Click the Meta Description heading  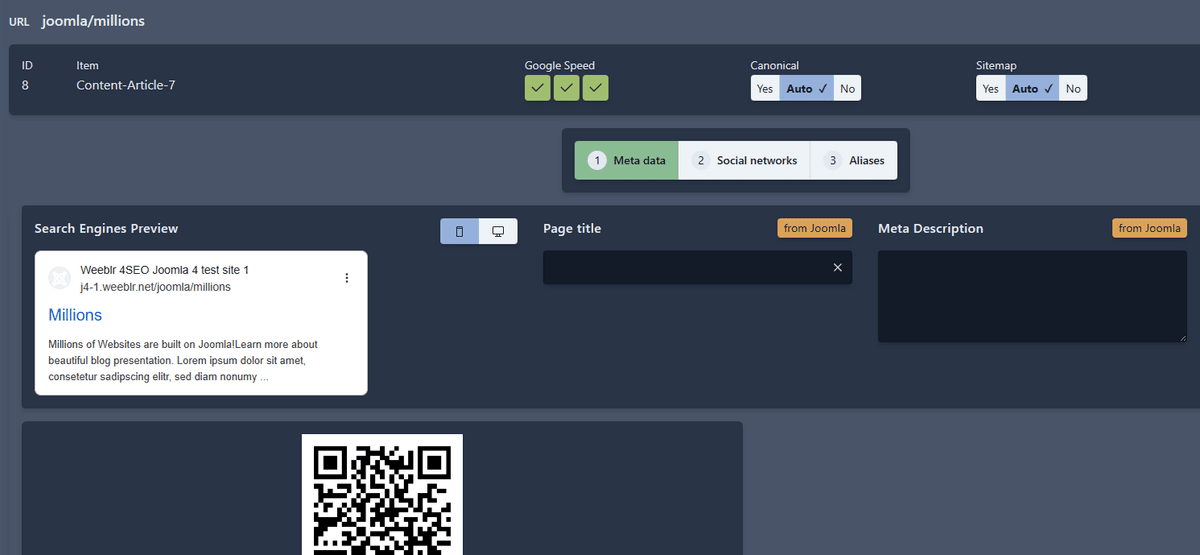coord(930,228)
